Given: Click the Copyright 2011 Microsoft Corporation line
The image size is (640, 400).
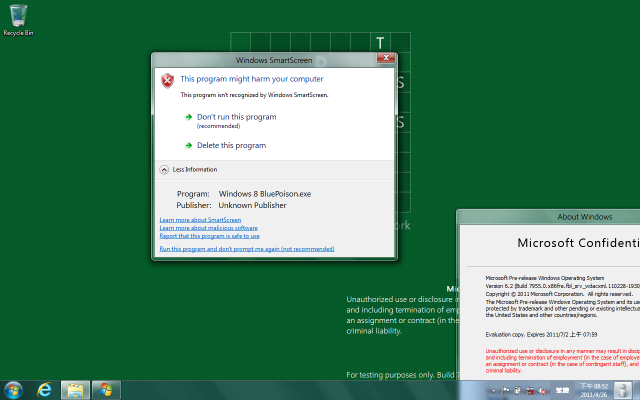Looking at the screenshot, I should tap(559, 294).
